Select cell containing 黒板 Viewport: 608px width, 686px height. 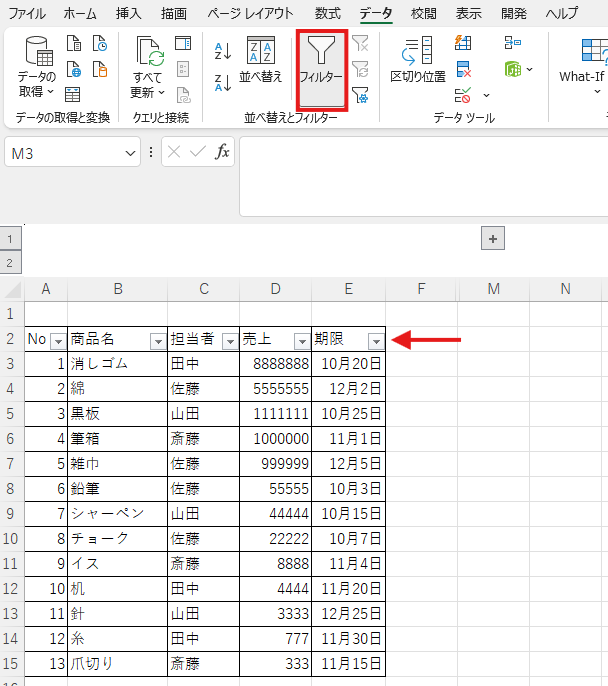tap(118, 414)
